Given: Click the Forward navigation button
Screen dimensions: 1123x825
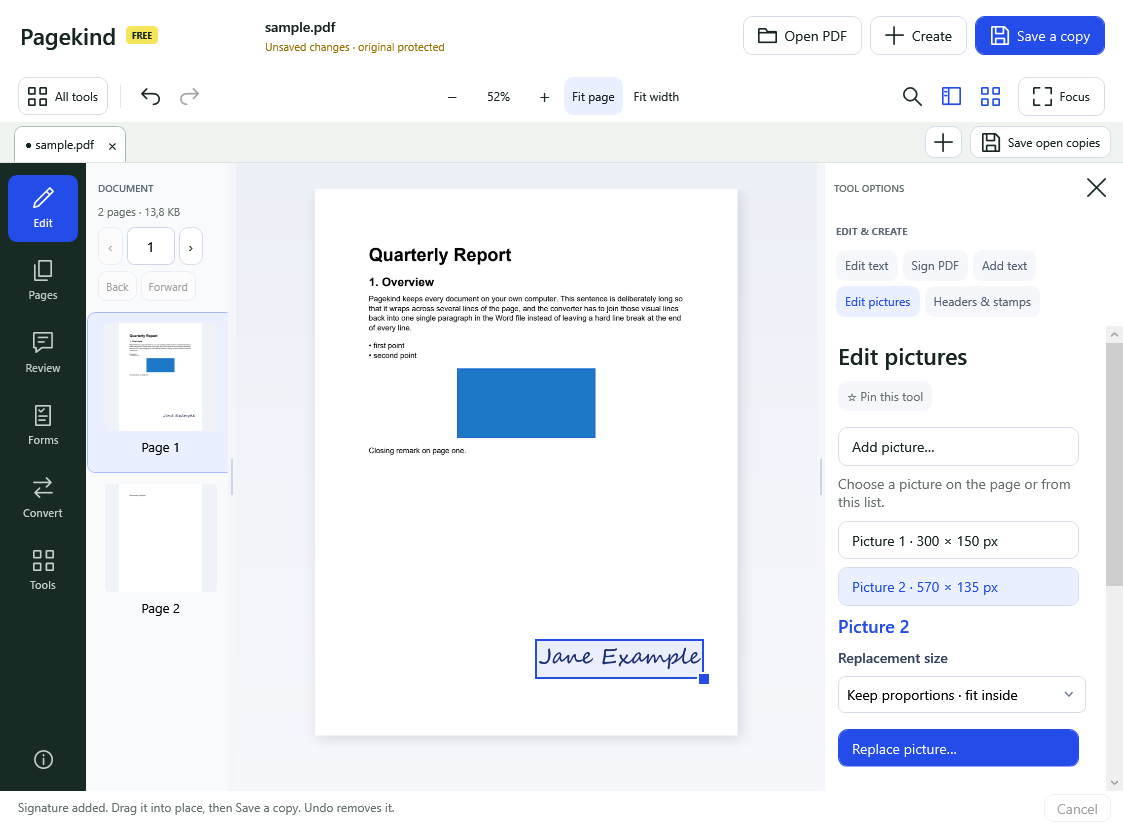Looking at the screenshot, I should (168, 286).
